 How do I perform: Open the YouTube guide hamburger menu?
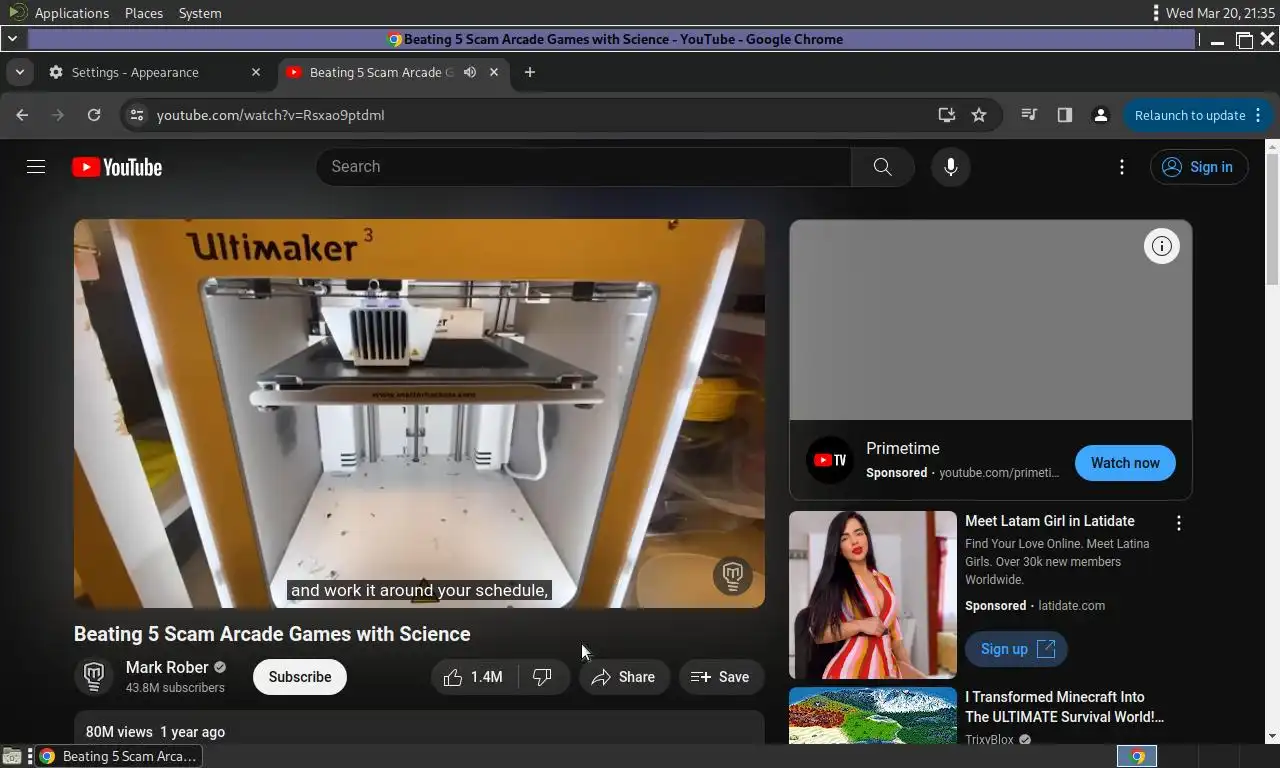36,167
